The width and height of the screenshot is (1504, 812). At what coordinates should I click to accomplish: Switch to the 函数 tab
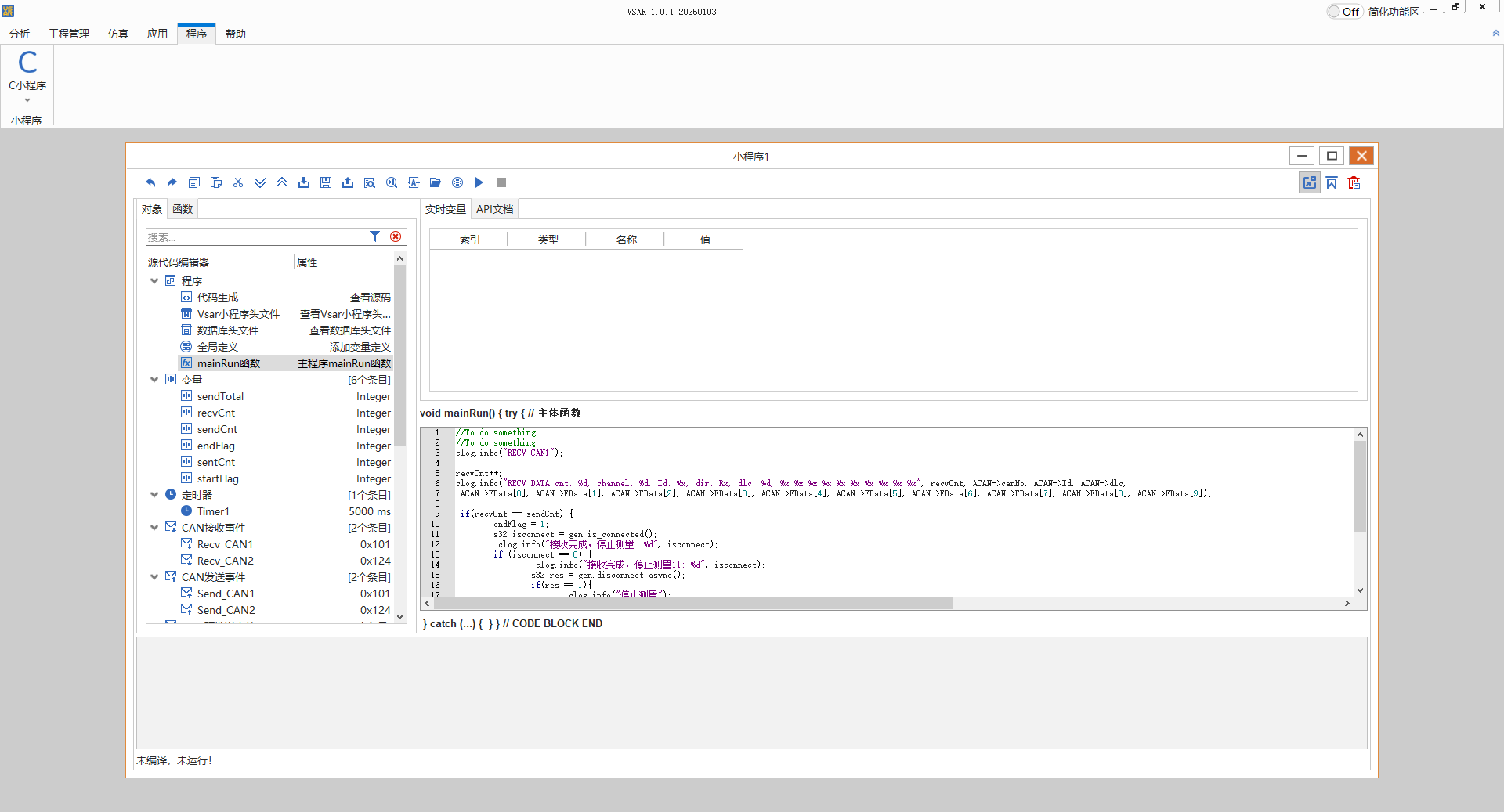(x=183, y=209)
